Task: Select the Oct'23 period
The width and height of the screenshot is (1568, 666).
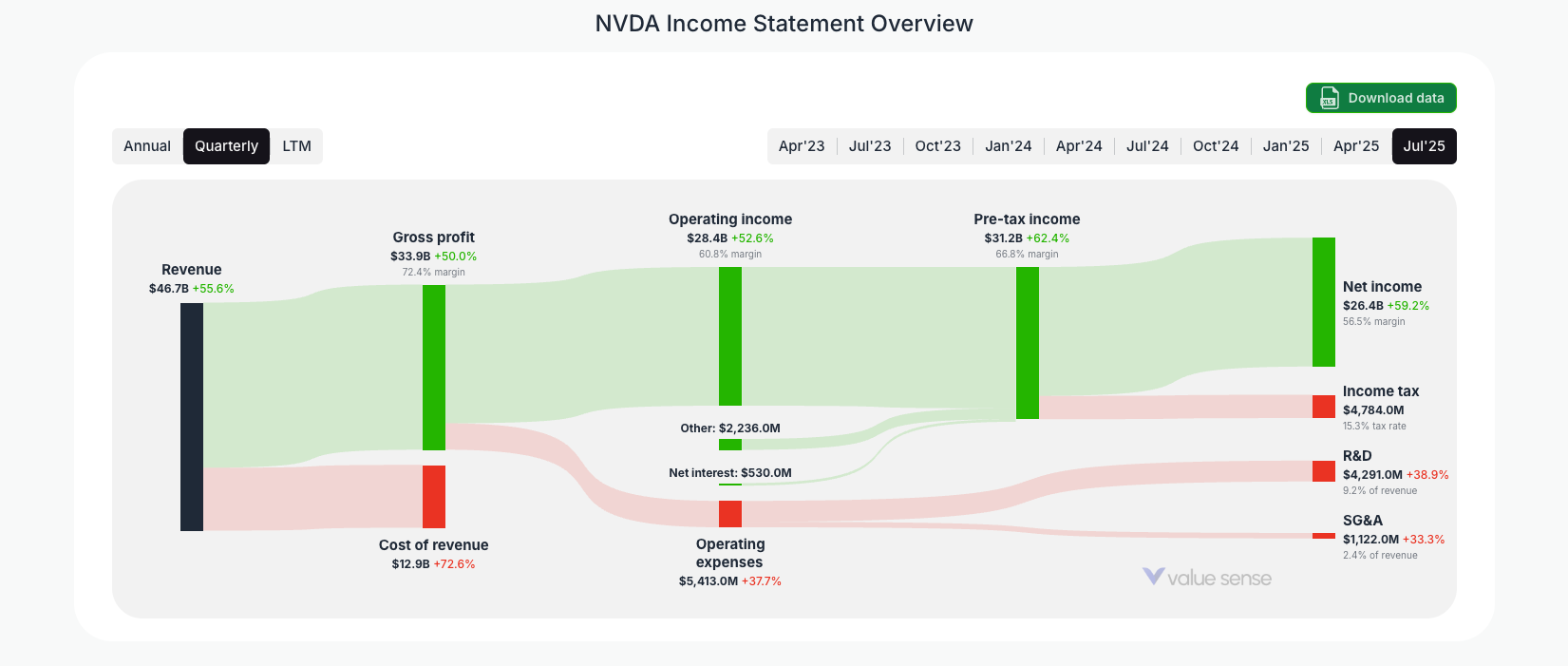Action: 938,146
